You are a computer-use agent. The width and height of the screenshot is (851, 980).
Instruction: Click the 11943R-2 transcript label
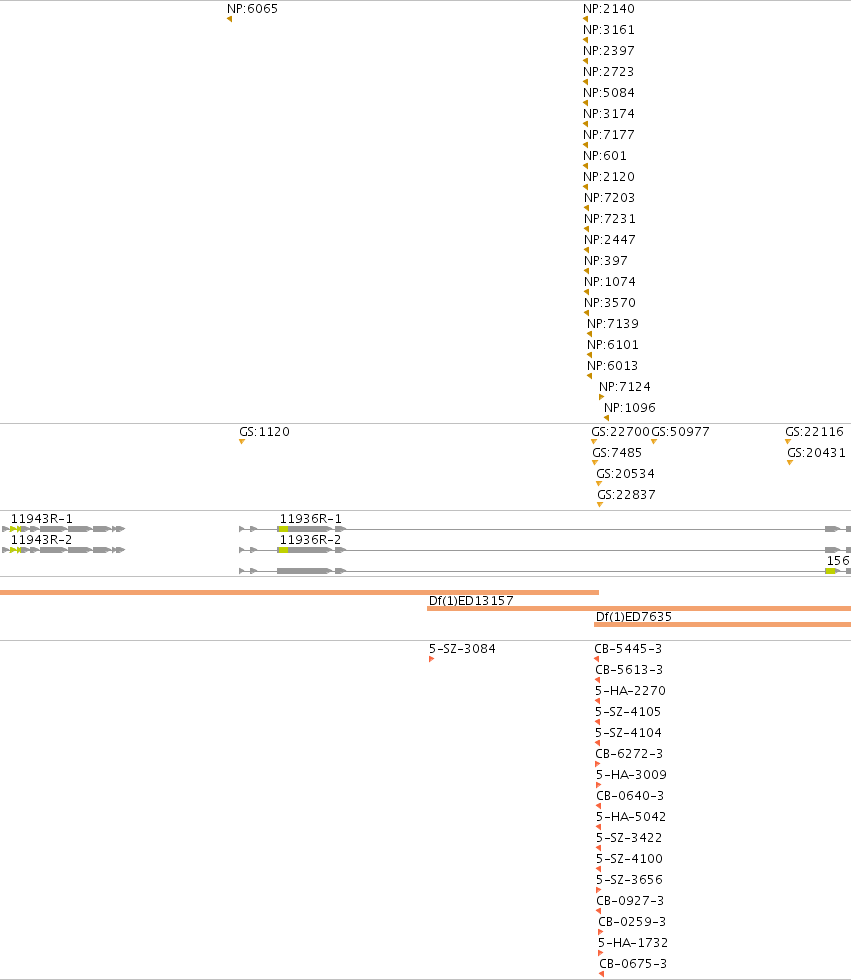pos(41,540)
